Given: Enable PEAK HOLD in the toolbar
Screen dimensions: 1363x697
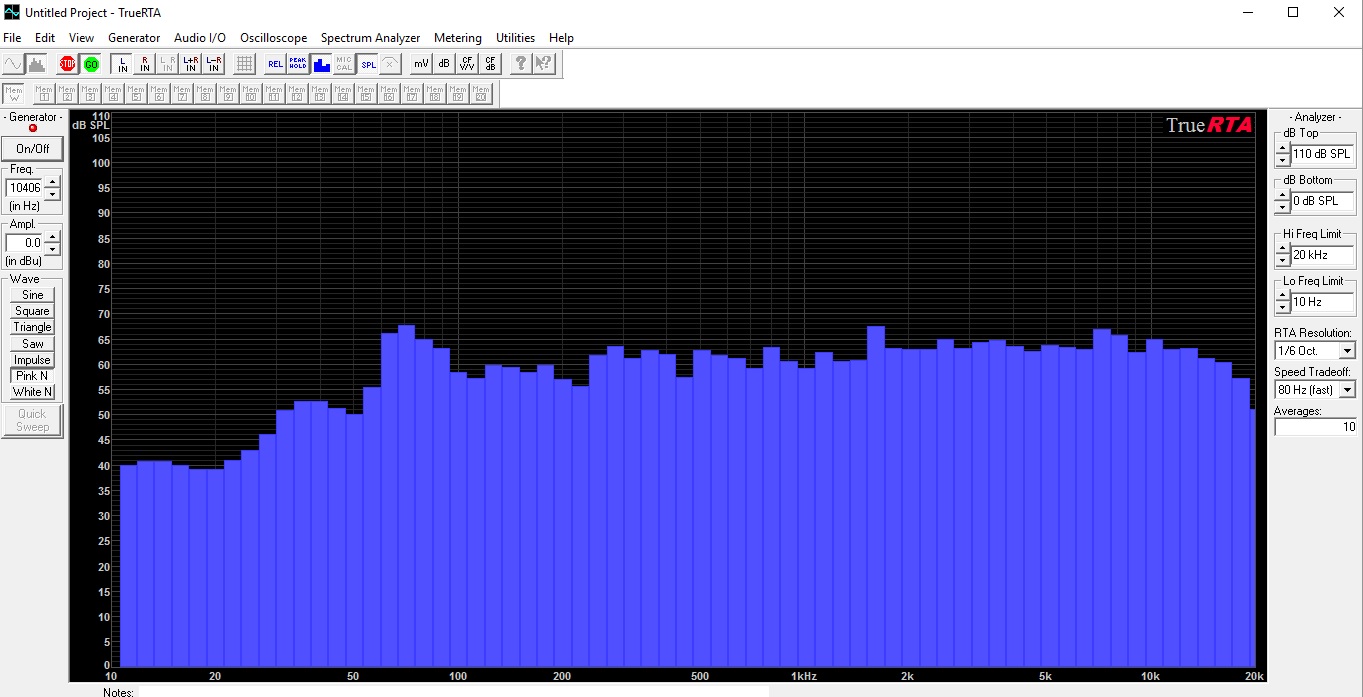Looking at the screenshot, I should click(x=298, y=64).
